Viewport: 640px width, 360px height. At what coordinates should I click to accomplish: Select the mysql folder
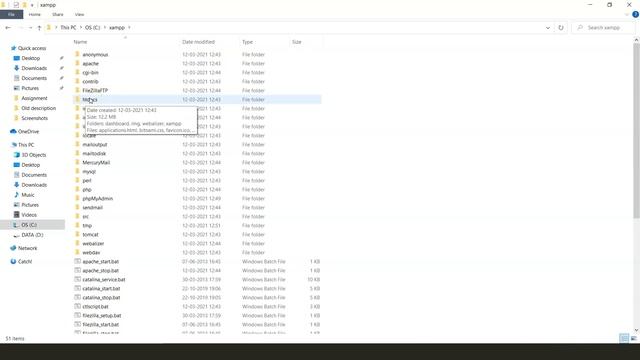89,171
